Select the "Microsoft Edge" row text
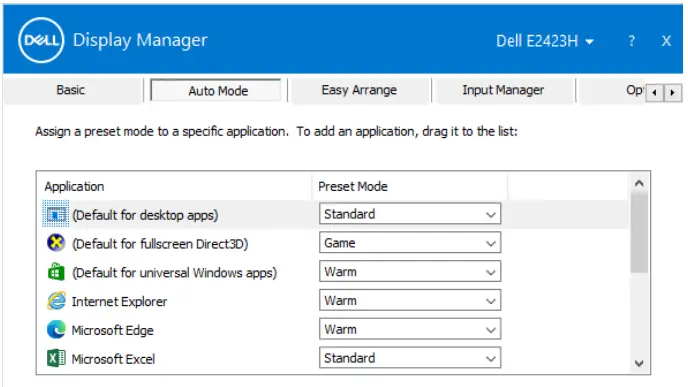This screenshot has width=688, height=387. click(x=113, y=330)
